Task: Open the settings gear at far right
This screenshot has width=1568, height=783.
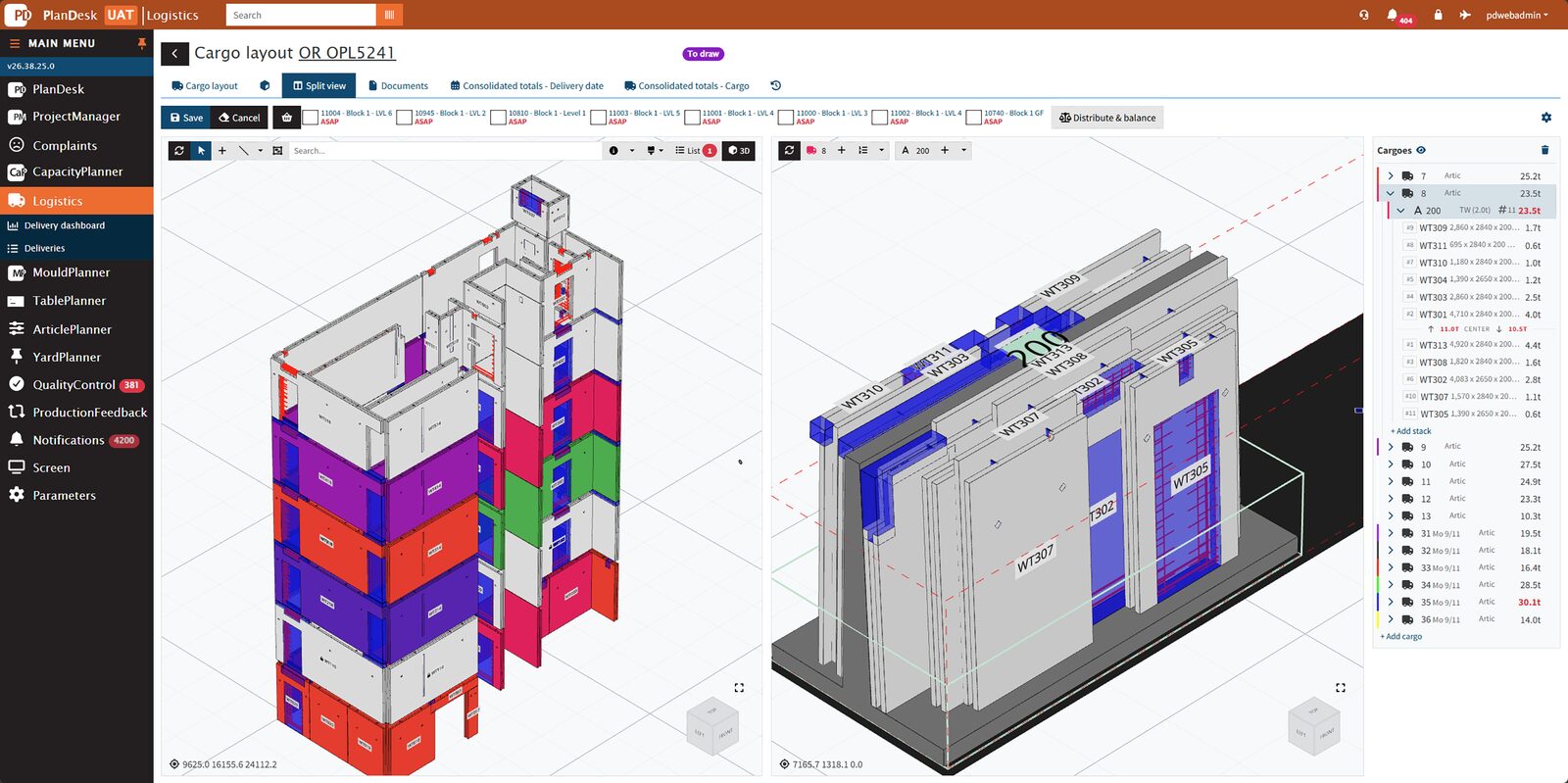Action: (1546, 118)
